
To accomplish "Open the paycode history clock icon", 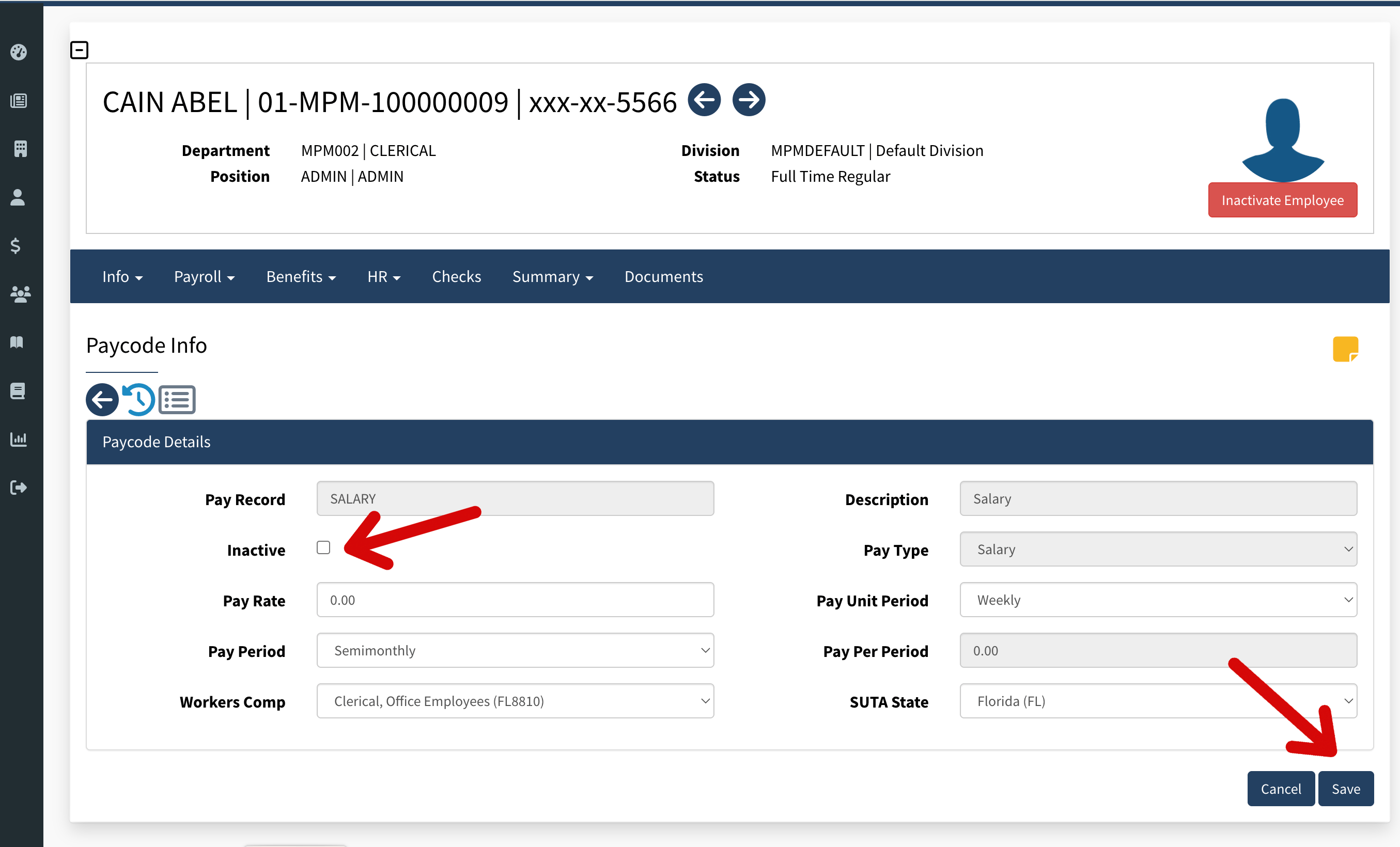I will pyautogui.click(x=138, y=400).
